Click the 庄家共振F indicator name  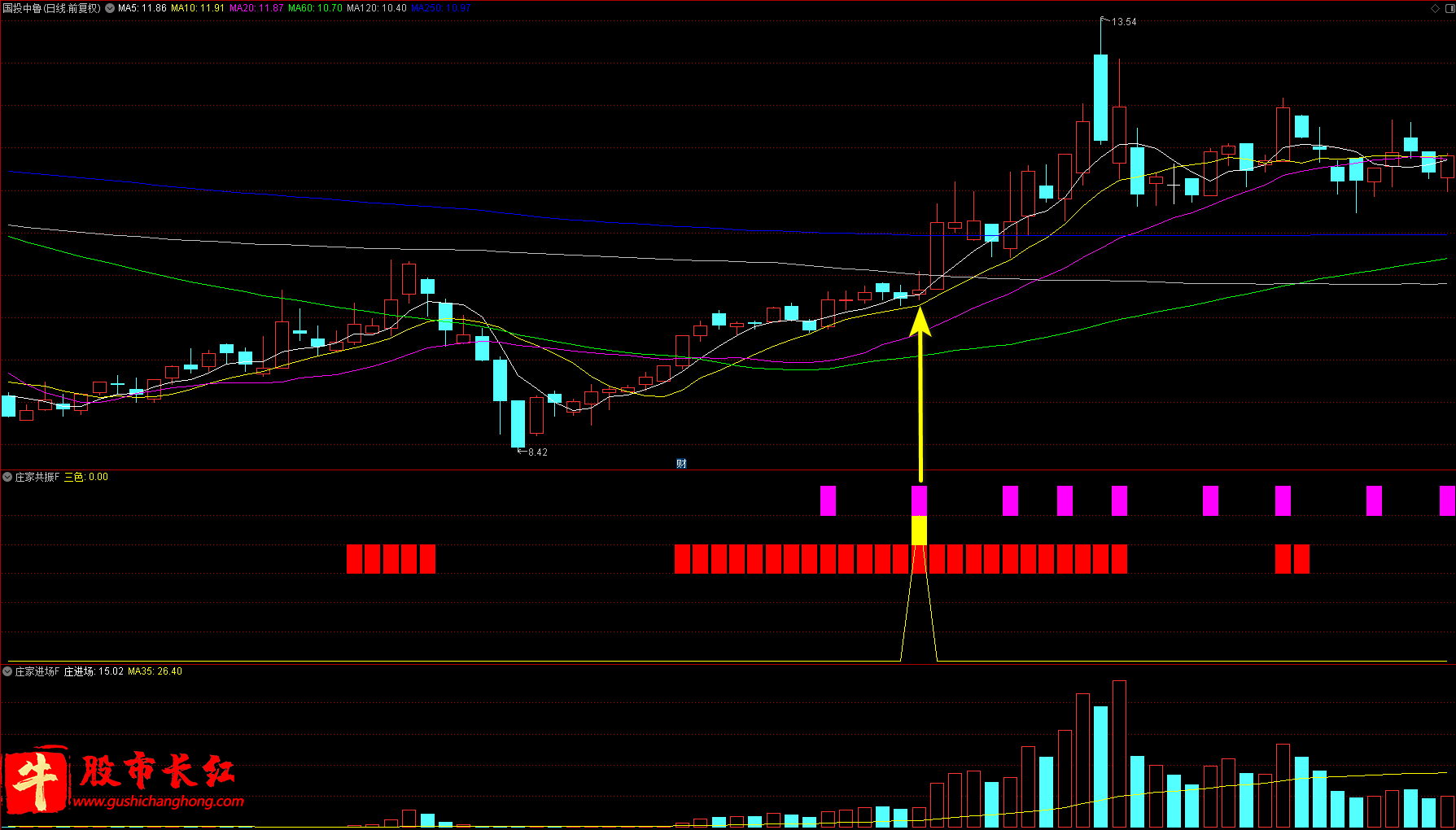[x=37, y=477]
